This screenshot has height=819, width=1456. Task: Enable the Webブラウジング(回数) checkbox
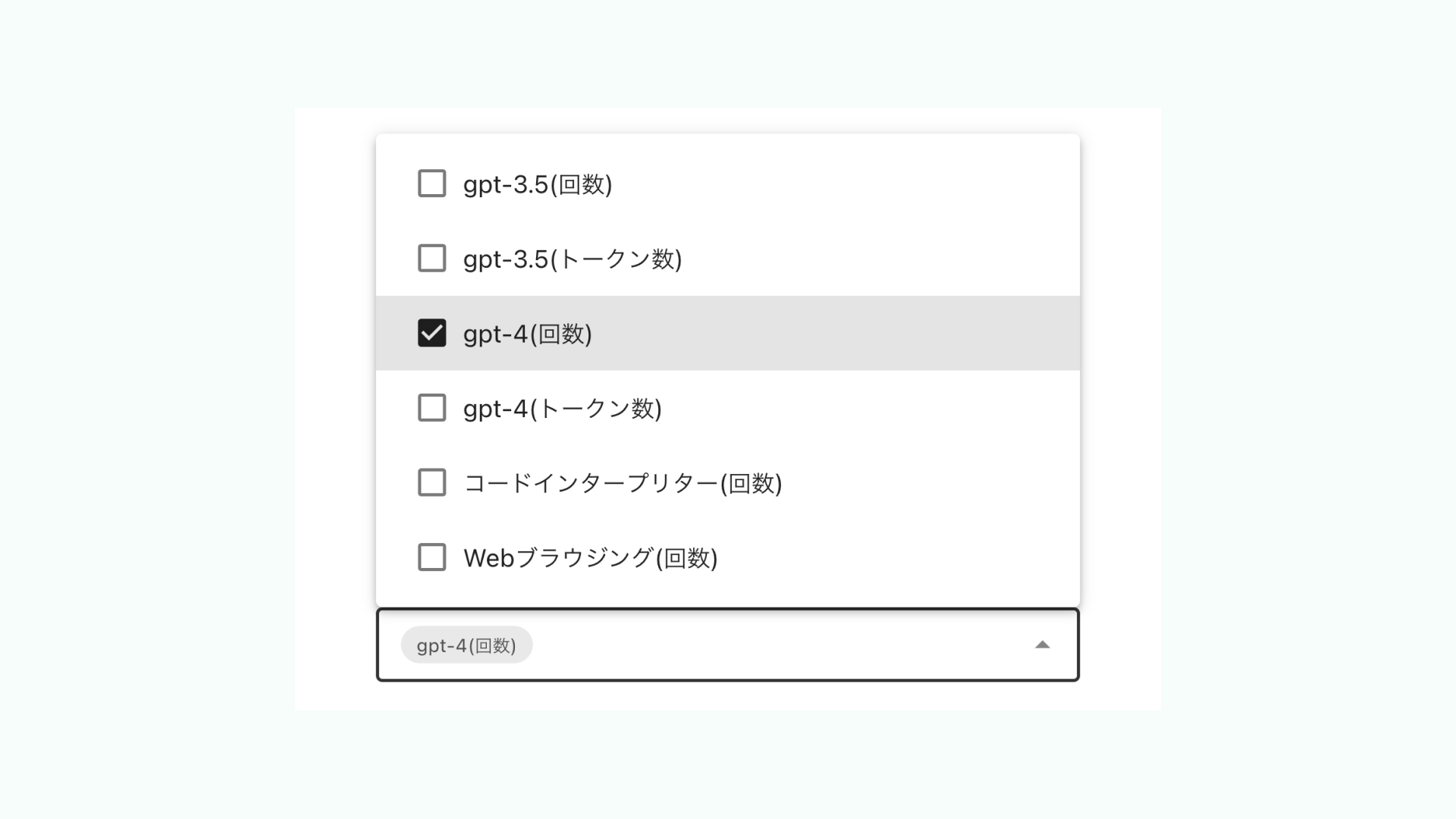pos(431,557)
